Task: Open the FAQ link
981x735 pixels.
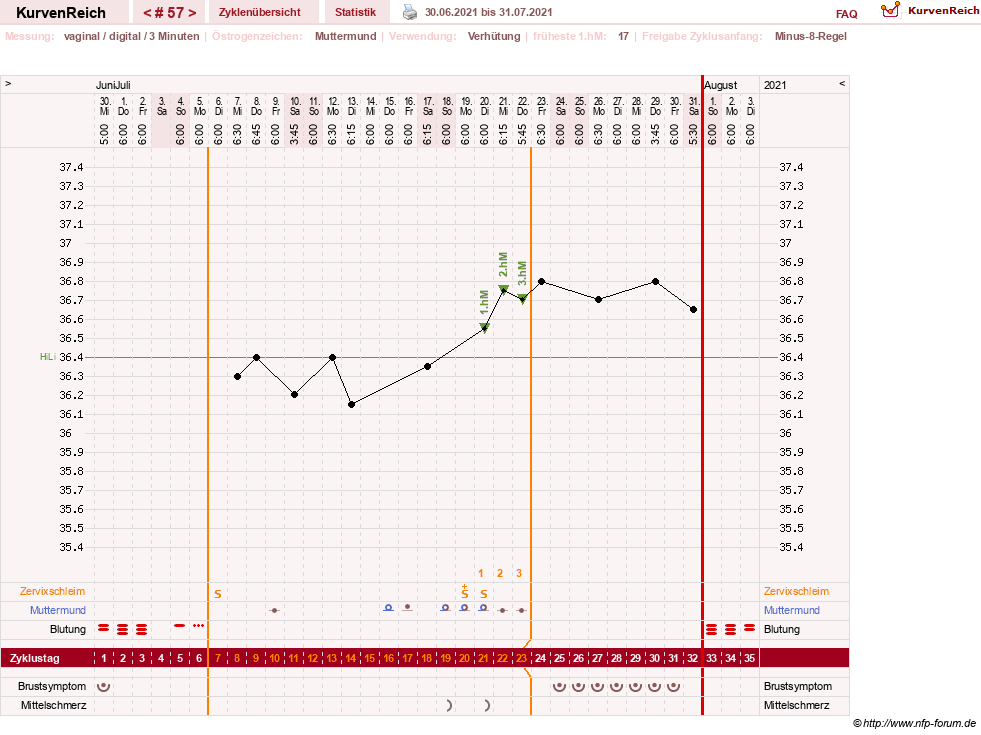Action: tap(846, 14)
